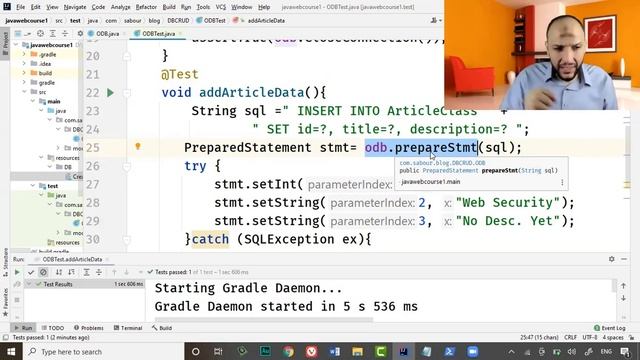Viewport: 640px width, 360px height.
Task: Sort test results alphabetically
Action: tap(59, 272)
